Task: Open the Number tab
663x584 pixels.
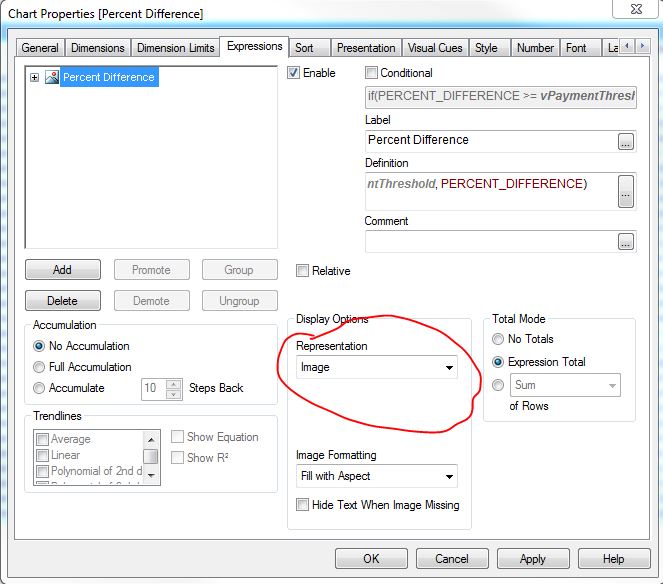Action: [x=535, y=48]
